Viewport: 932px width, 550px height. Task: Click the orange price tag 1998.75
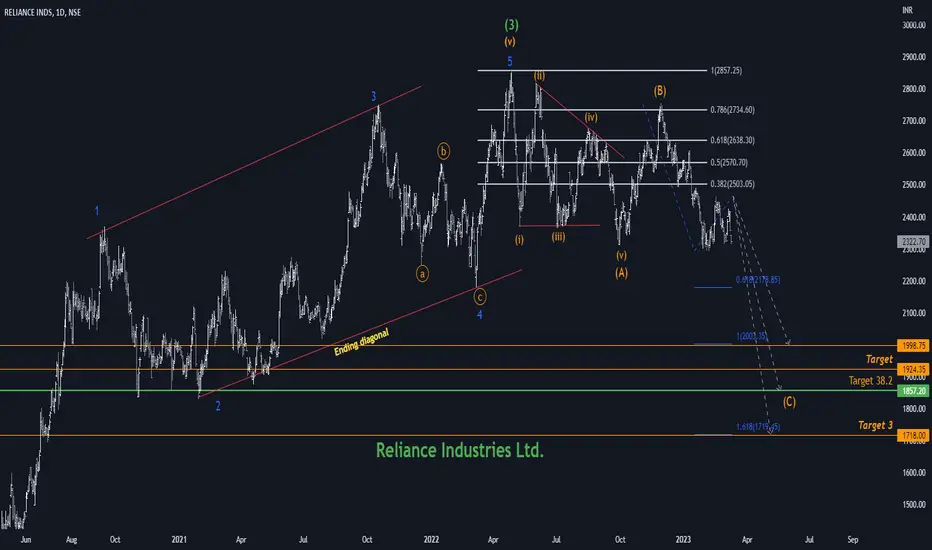click(912, 345)
